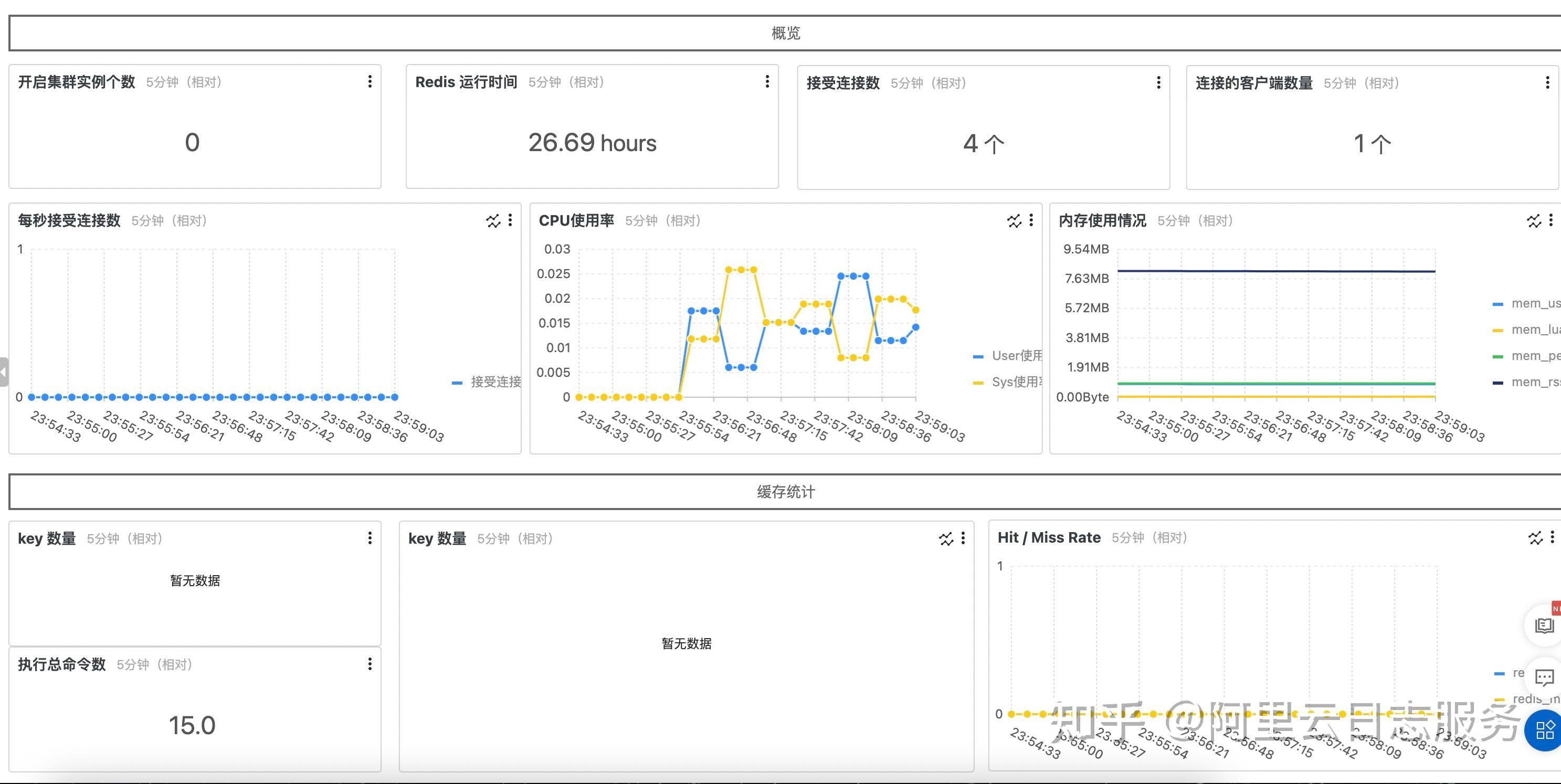The image size is (1561, 784).
Task: Click chart analysis icon on 每秒接受连接数 panel
Action: point(493,220)
